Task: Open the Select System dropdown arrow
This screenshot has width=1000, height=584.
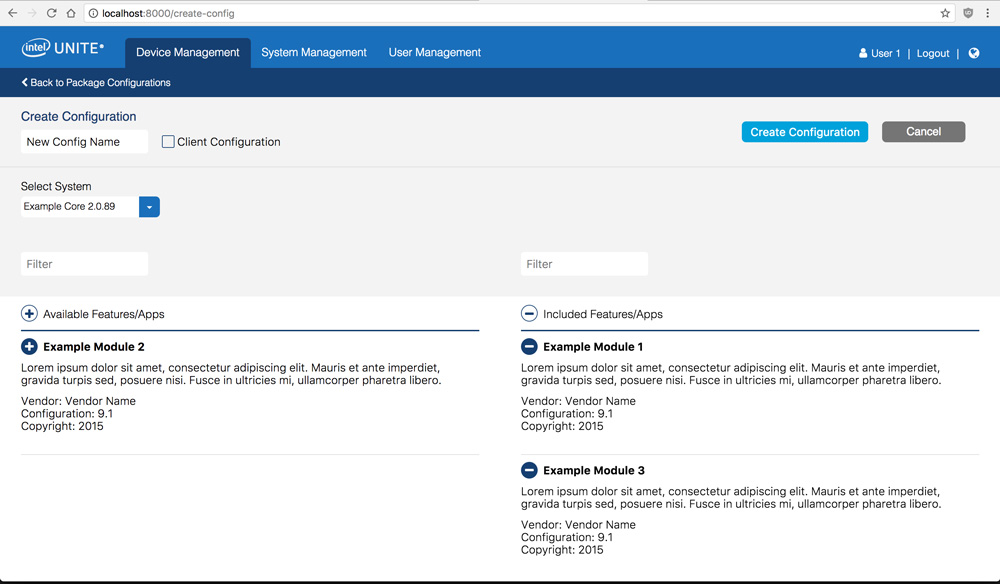Action: 149,207
